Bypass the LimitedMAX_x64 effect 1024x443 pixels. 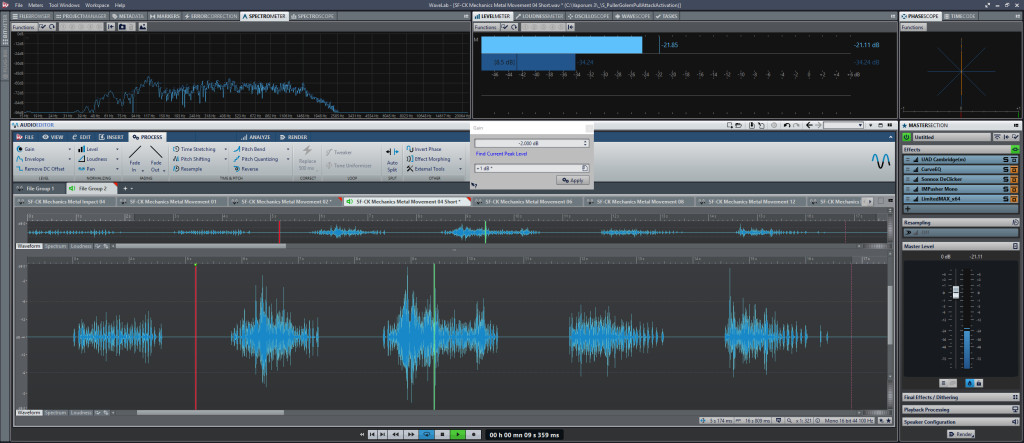coord(1015,199)
